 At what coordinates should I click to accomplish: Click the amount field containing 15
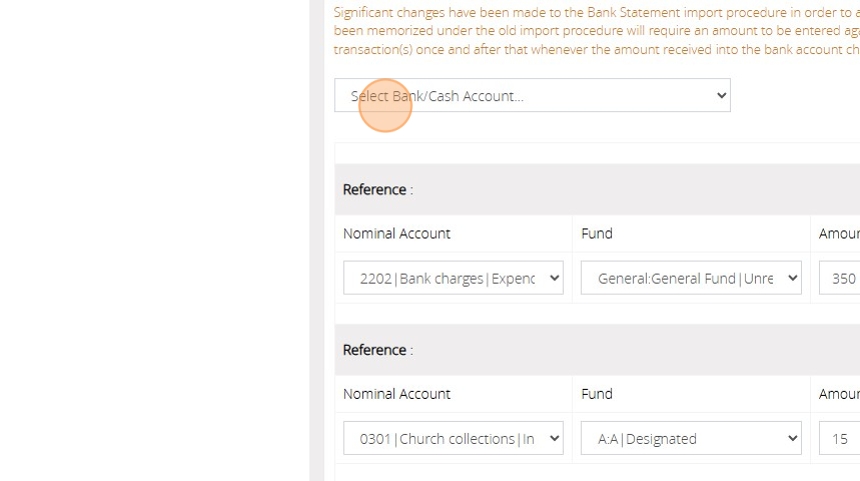click(842, 438)
